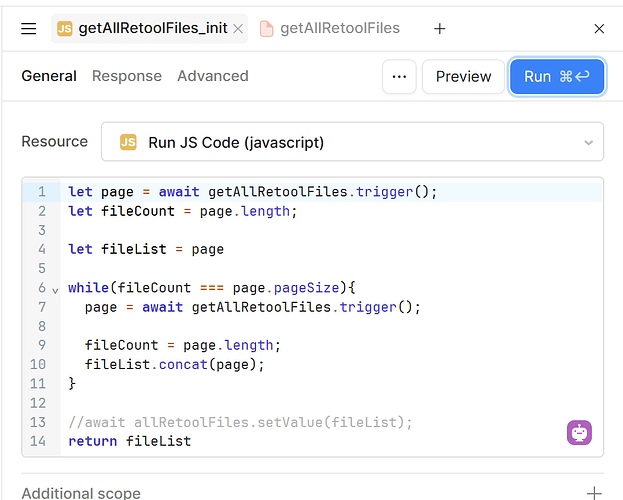Click 'fileCount = page.length;' on line 9
623x500 pixels.
click(x=183, y=345)
